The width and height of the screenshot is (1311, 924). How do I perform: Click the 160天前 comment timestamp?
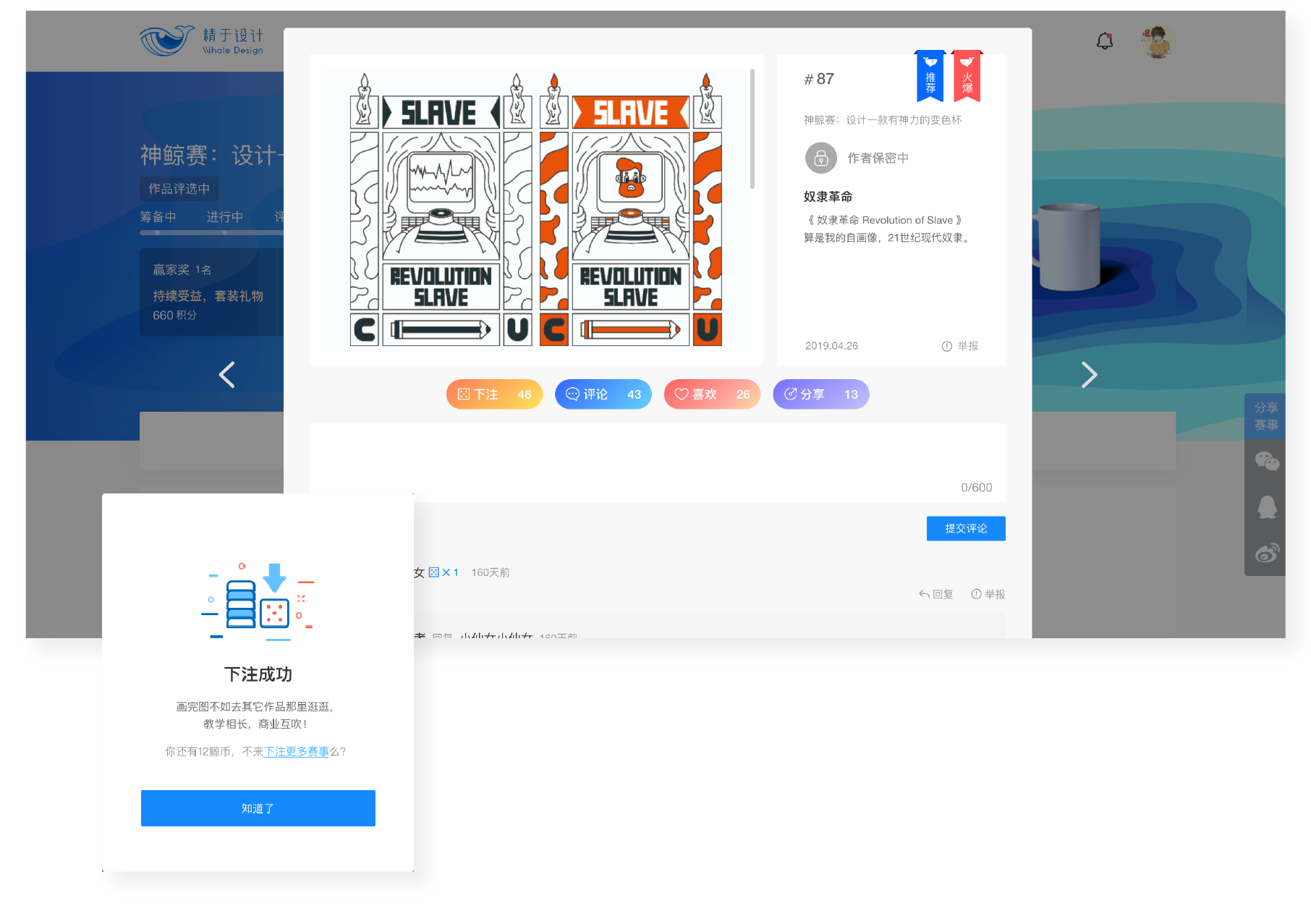(x=491, y=572)
